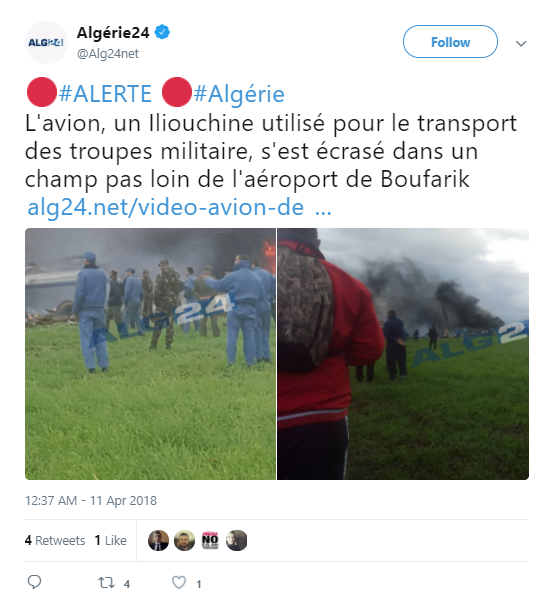Open the second liker's avatar
This screenshot has width=552, height=601.
pyautogui.click(x=184, y=540)
